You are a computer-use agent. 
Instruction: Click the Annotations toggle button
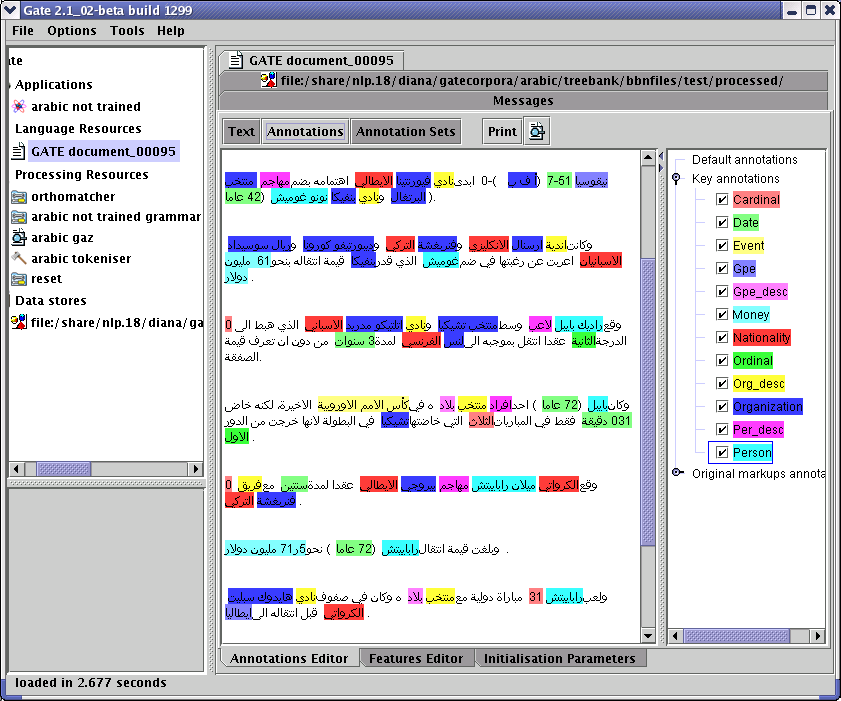(x=305, y=131)
